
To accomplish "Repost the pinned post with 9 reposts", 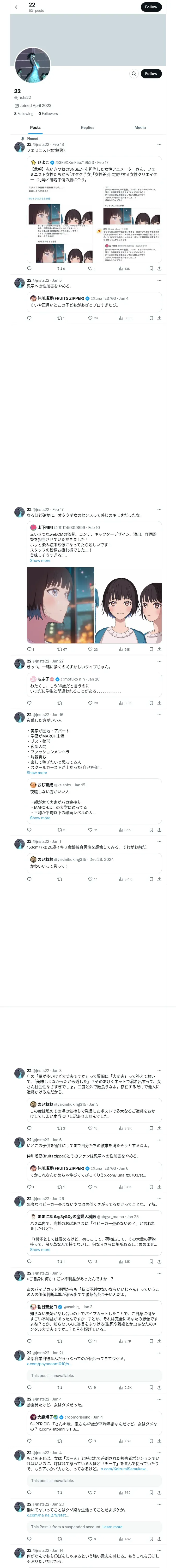I will point(61,268).
